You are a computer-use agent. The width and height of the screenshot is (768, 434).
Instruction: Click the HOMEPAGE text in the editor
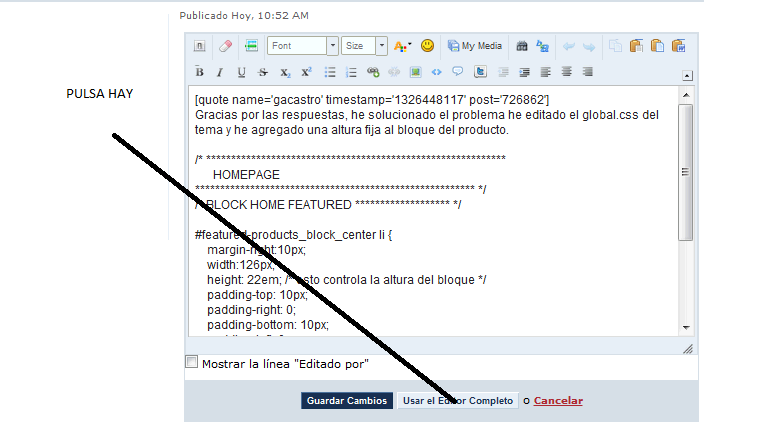coord(246,175)
